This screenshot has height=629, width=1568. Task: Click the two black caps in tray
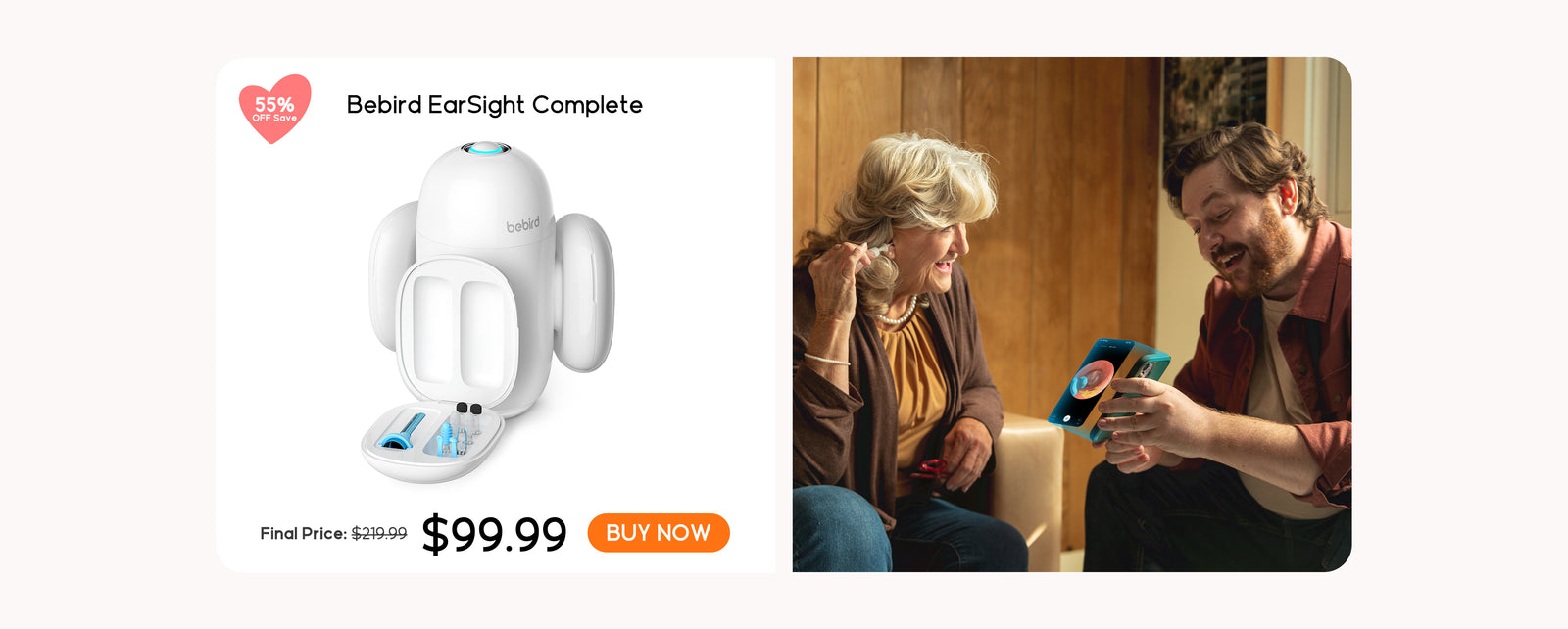coord(468,408)
